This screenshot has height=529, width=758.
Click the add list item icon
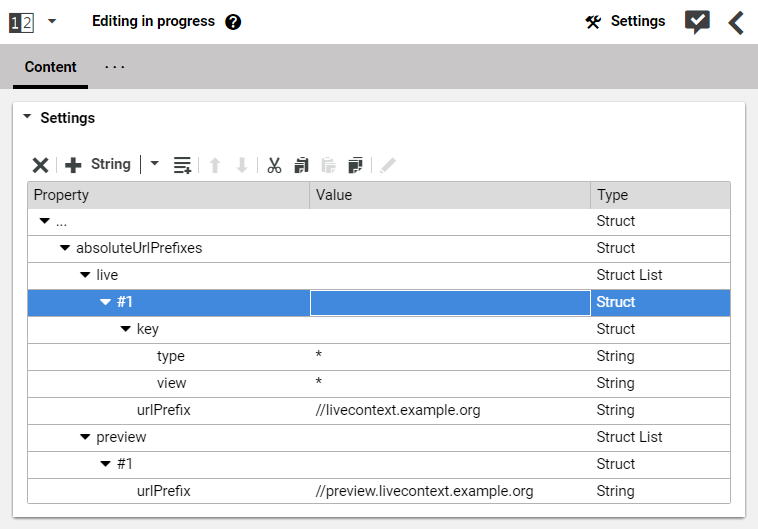coord(182,165)
